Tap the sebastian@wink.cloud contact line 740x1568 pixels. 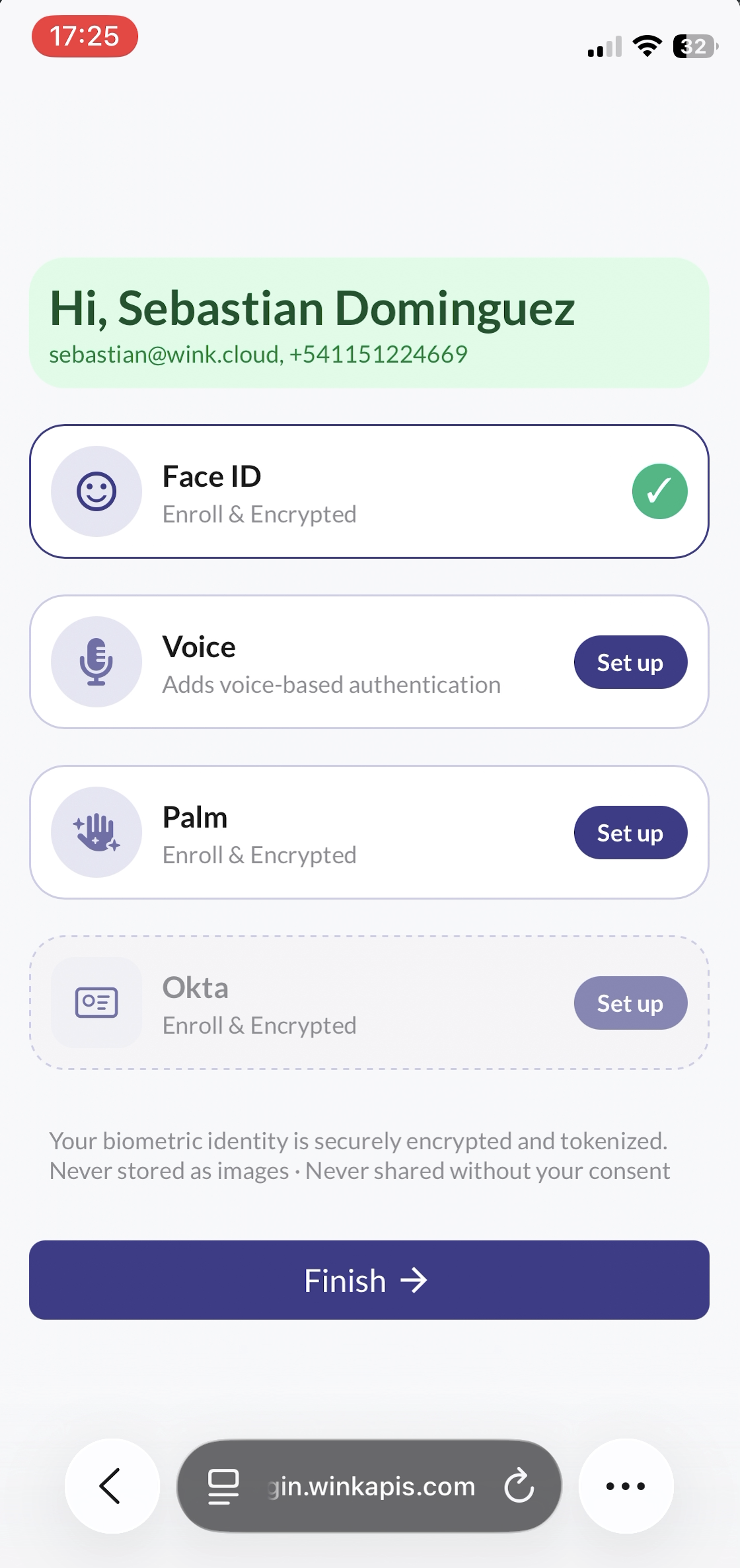pos(258,355)
